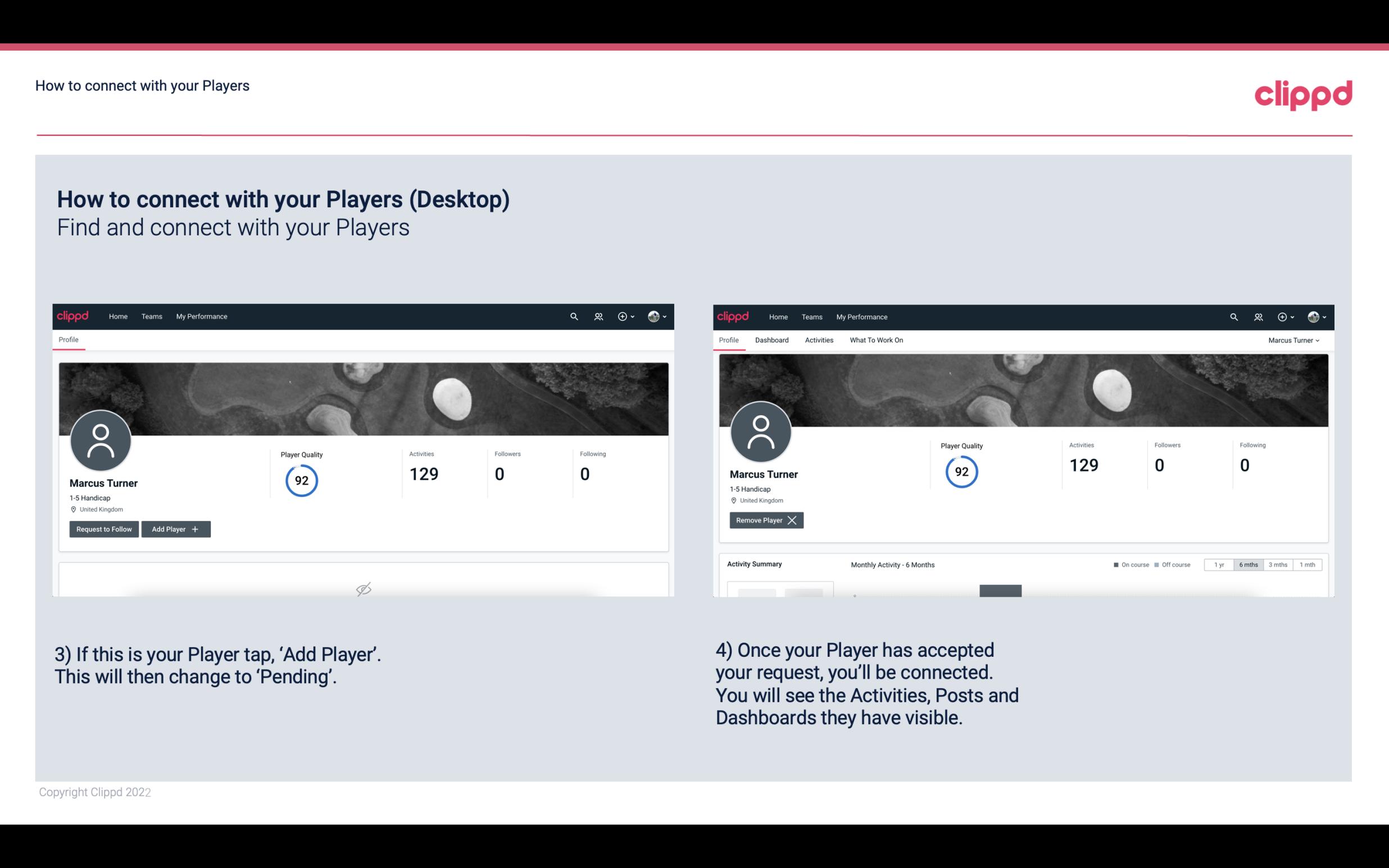Select the 'Dashboard' tab in right panel

pos(771,340)
